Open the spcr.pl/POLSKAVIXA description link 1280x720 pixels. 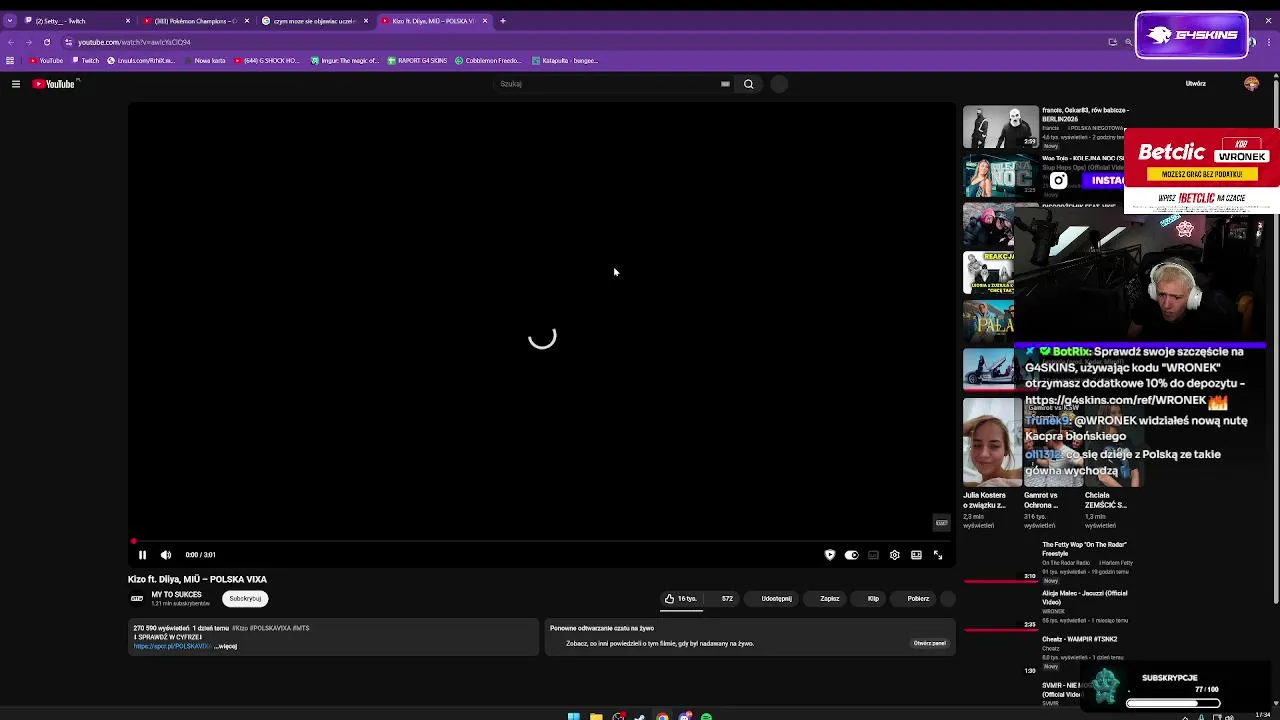(x=172, y=647)
